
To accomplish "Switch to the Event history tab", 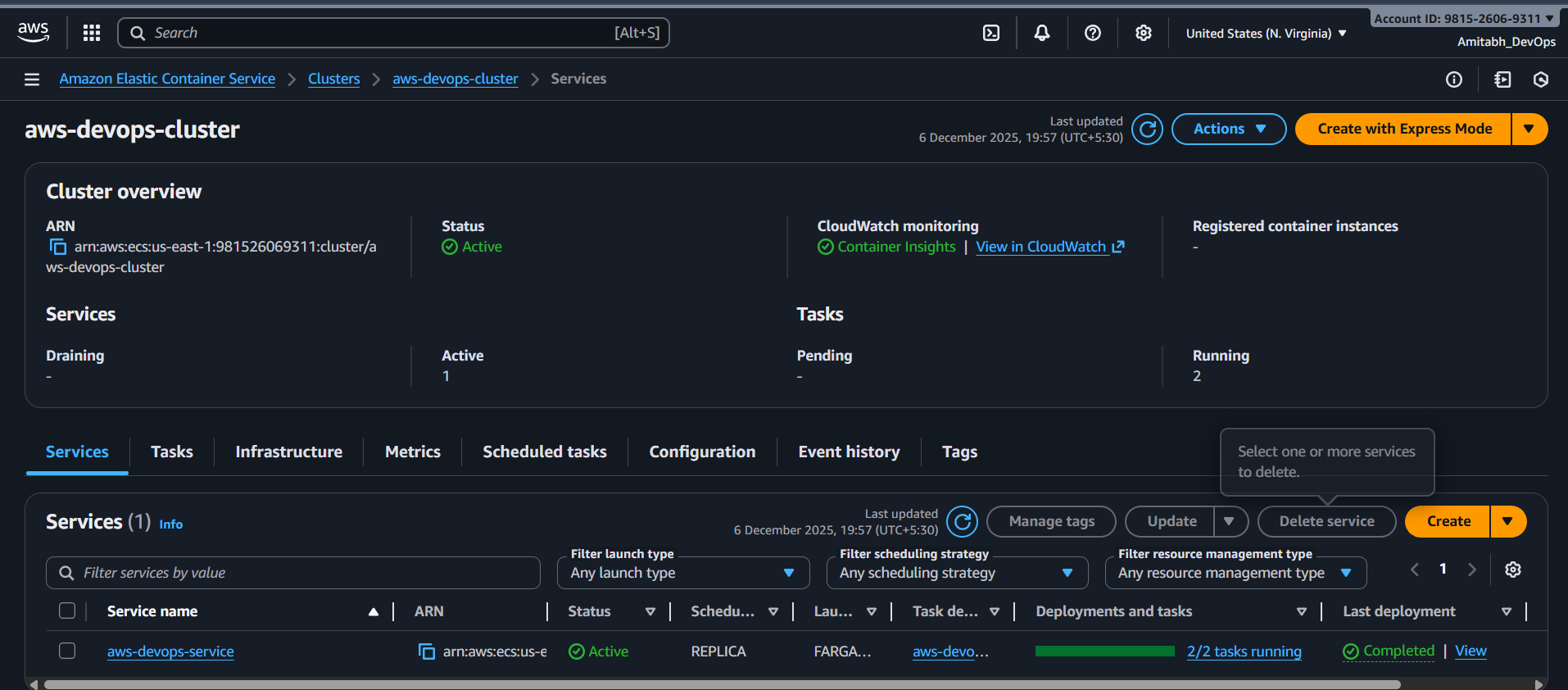I will [849, 452].
